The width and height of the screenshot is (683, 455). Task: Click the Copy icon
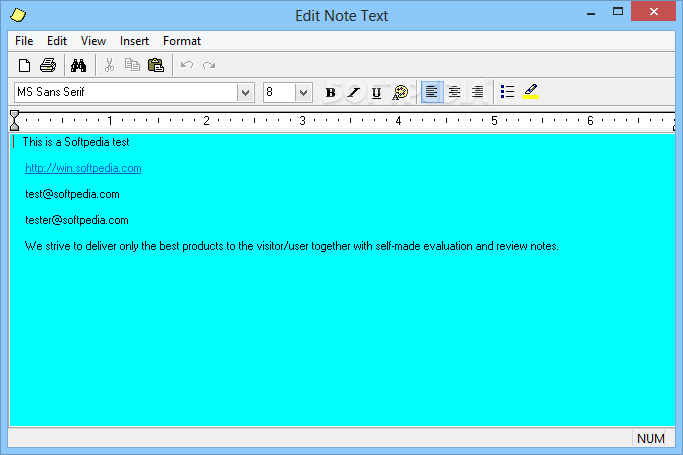(x=132, y=65)
